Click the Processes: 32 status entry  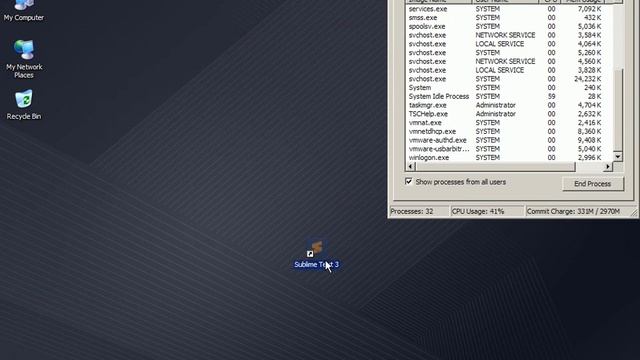click(x=419, y=211)
